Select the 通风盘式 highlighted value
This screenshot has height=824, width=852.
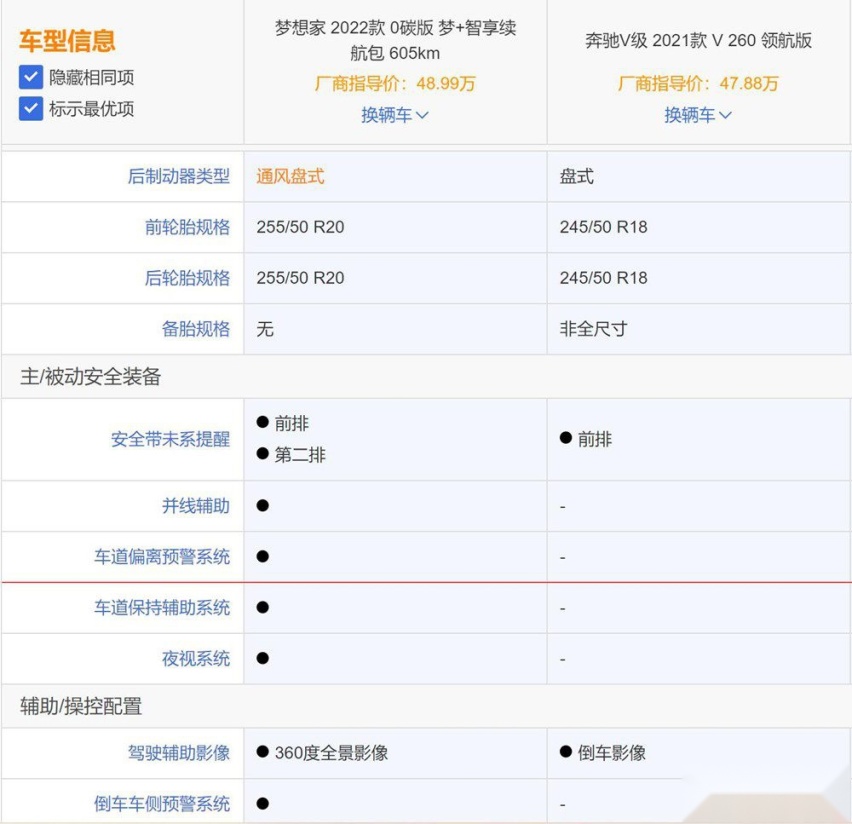[290, 176]
